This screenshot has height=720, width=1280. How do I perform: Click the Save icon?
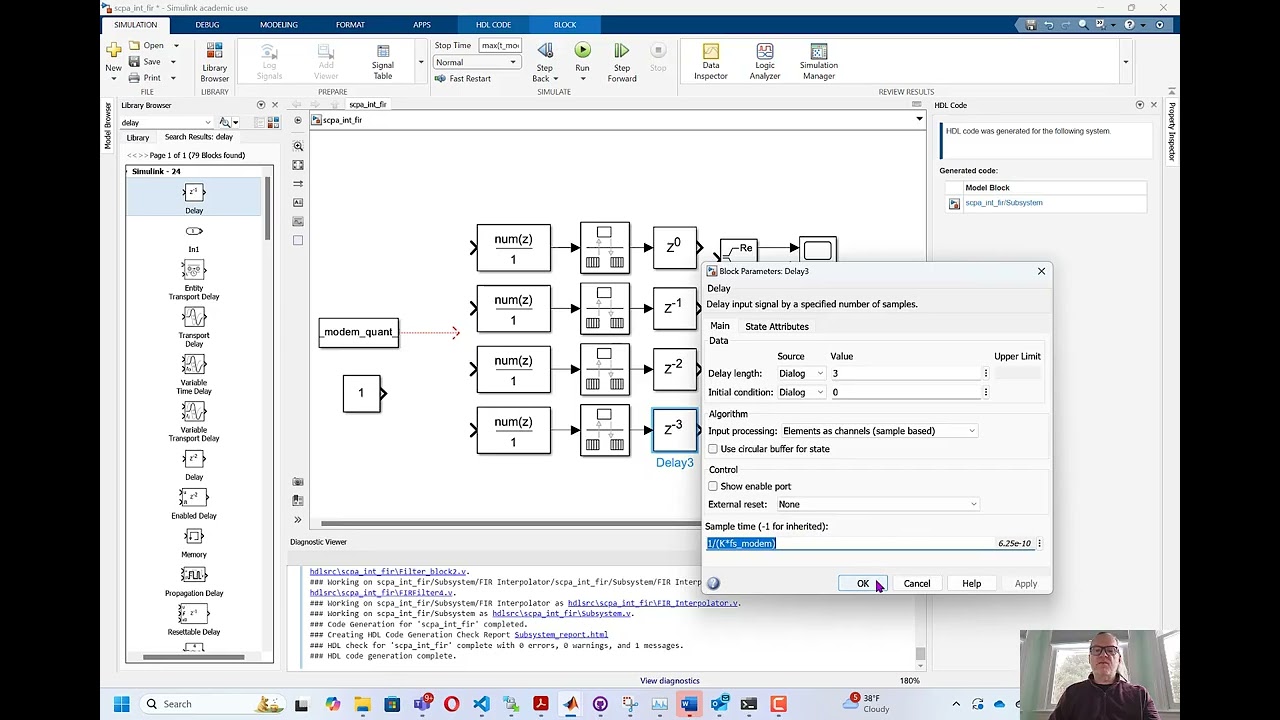[x=134, y=61]
